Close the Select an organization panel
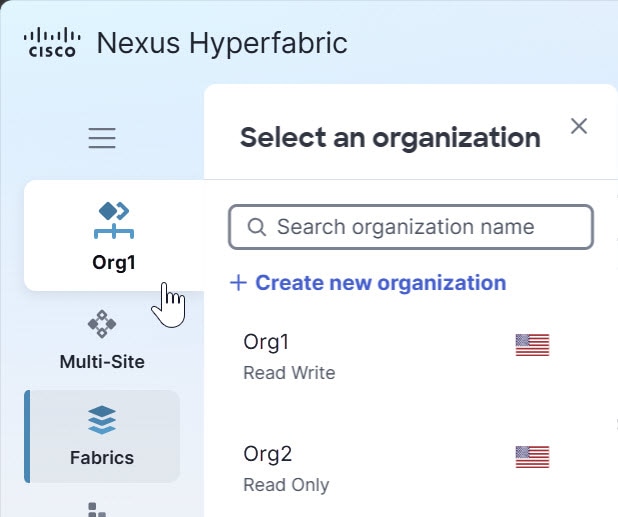The image size is (618, 517). (579, 126)
